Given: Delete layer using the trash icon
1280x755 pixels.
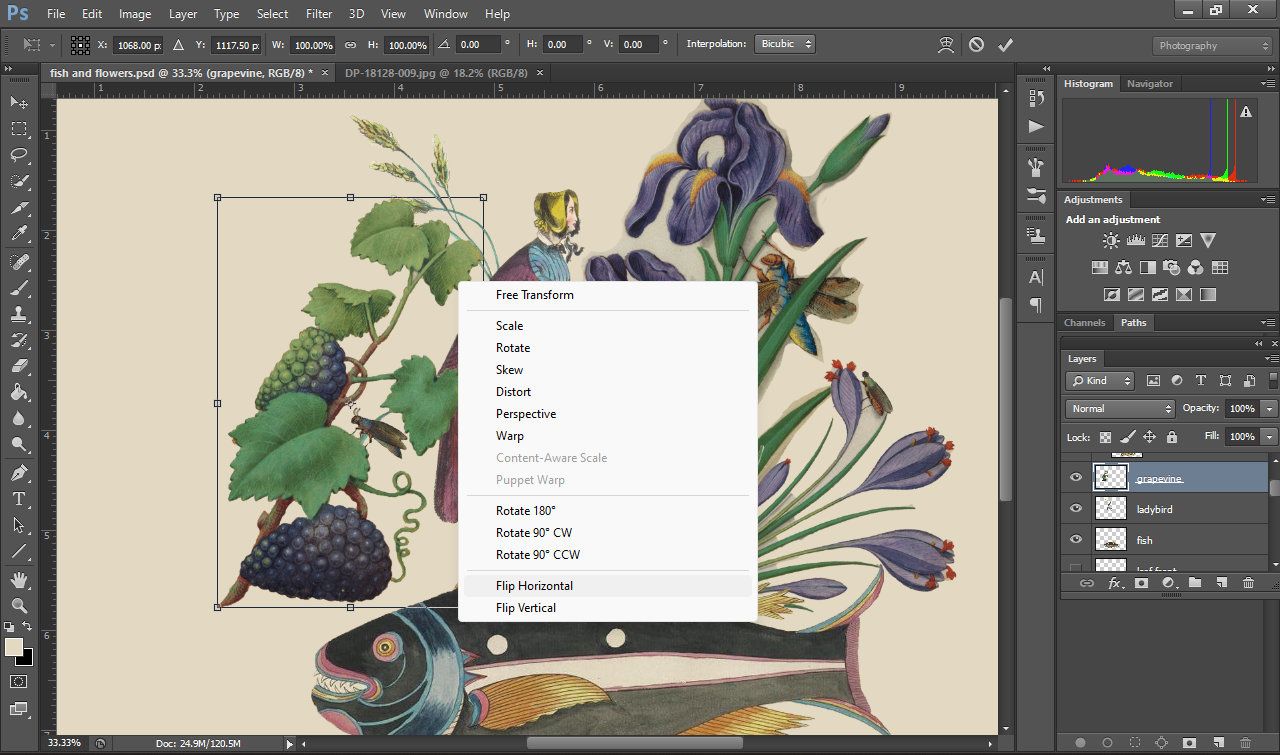Looking at the screenshot, I should 1248,583.
